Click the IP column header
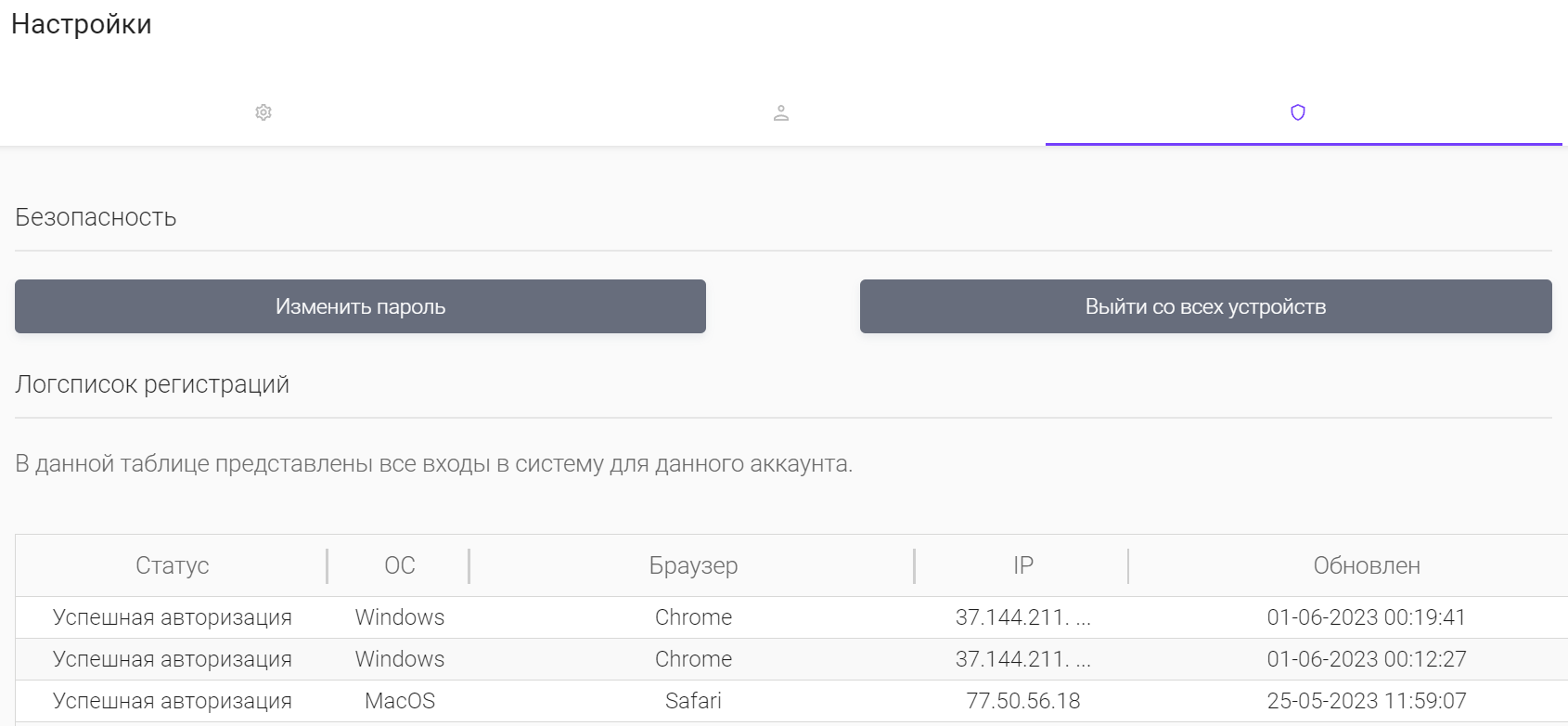This screenshot has height=726, width=1568. click(x=1022, y=565)
